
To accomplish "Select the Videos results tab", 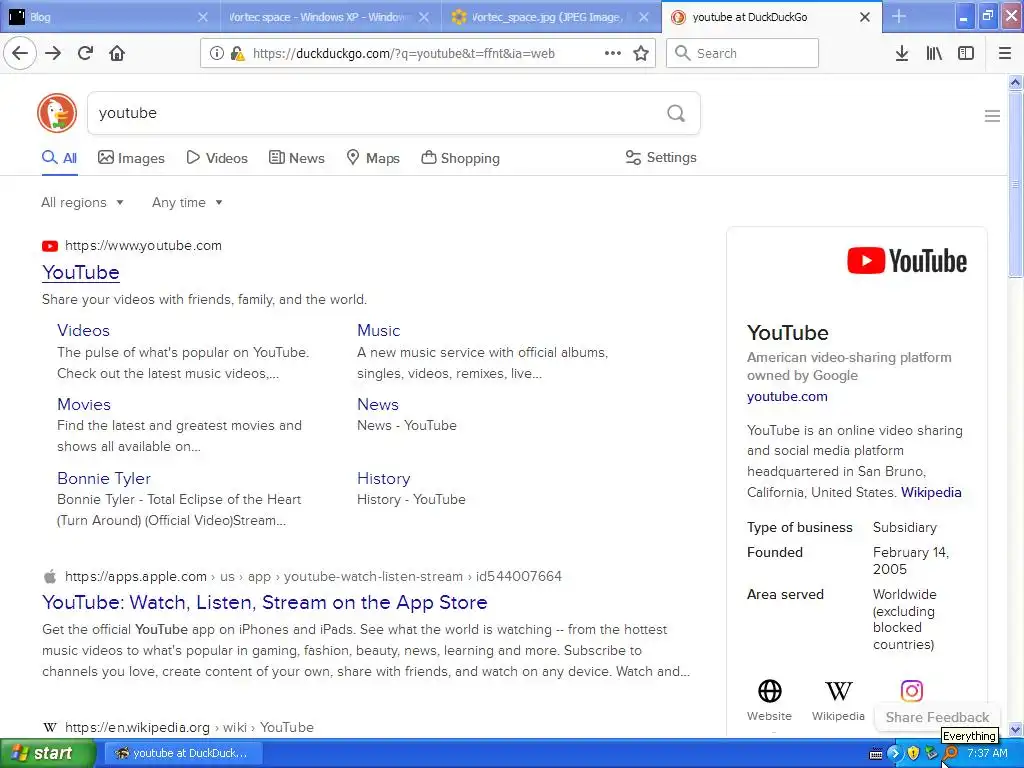I will [x=217, y=158].
